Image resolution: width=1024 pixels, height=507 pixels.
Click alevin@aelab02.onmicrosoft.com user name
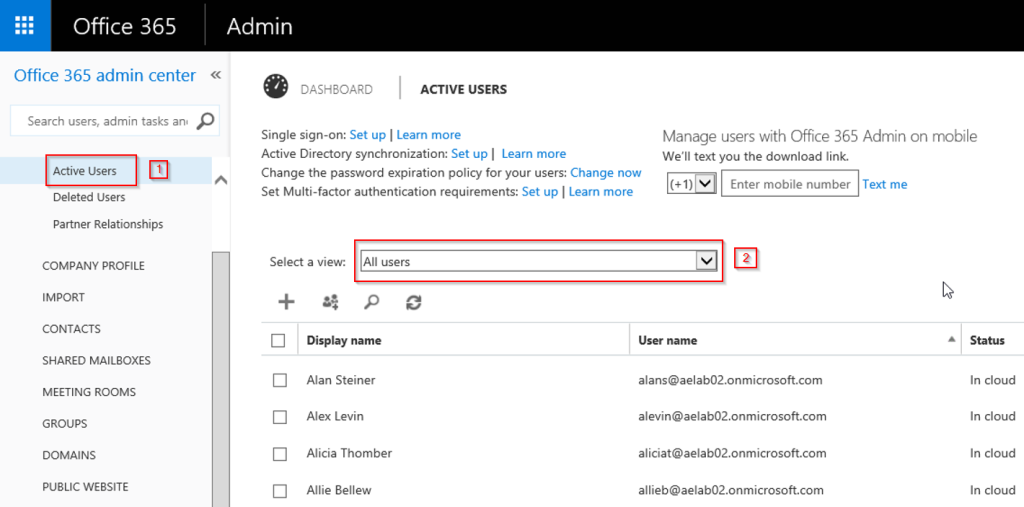733,416
